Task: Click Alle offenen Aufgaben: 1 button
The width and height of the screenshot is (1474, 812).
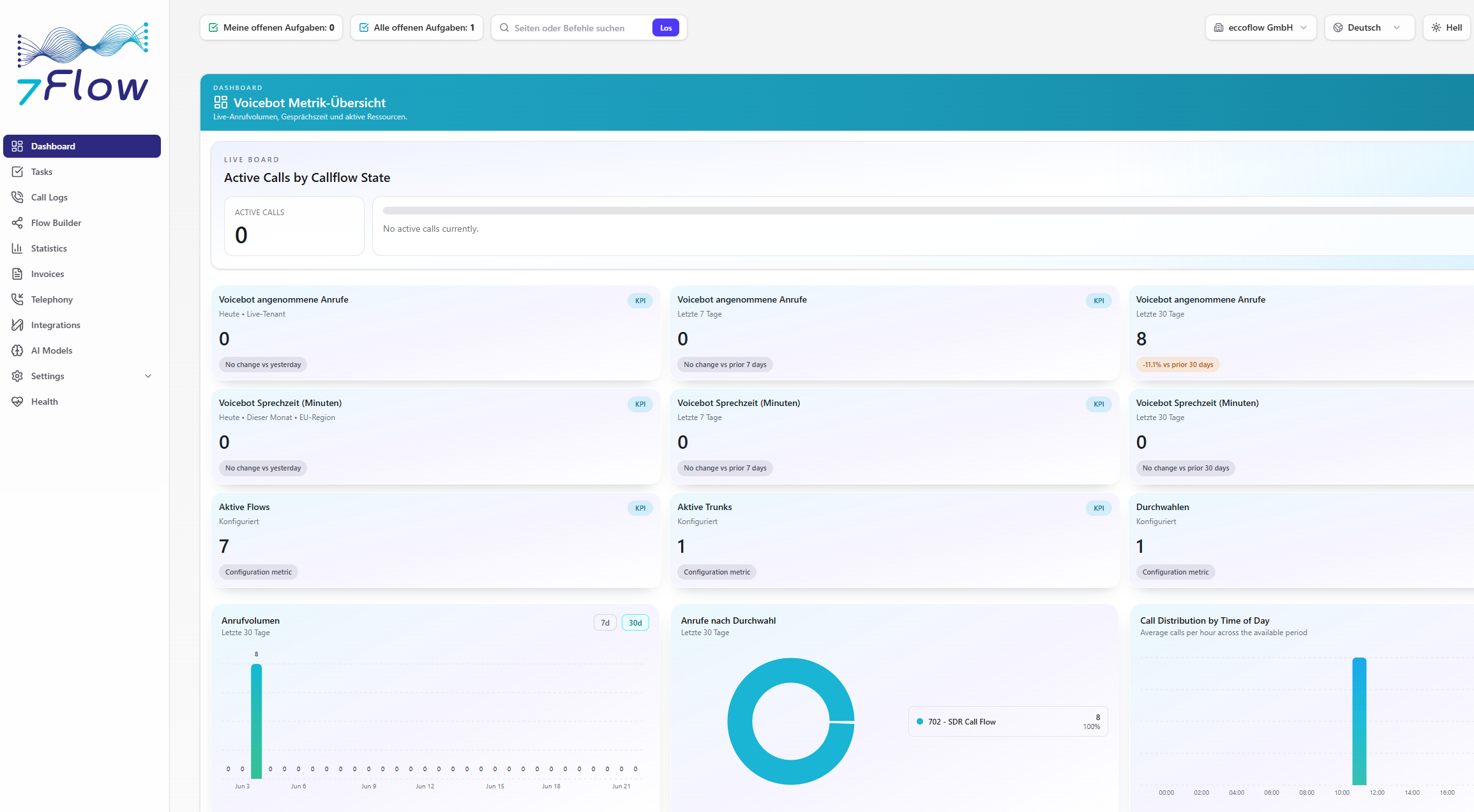Action: 417,27
